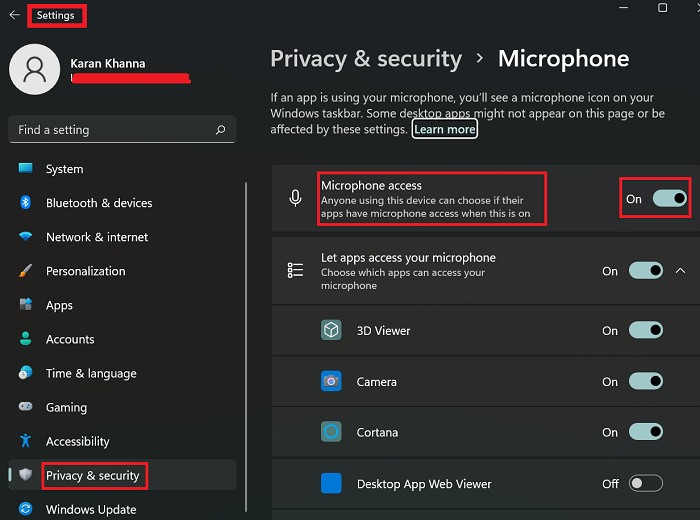The height and width of the screenshot is (520, 700).
Task: Click the user profile avatar icon
Action: pyautogui.click(x=35, y=69)
